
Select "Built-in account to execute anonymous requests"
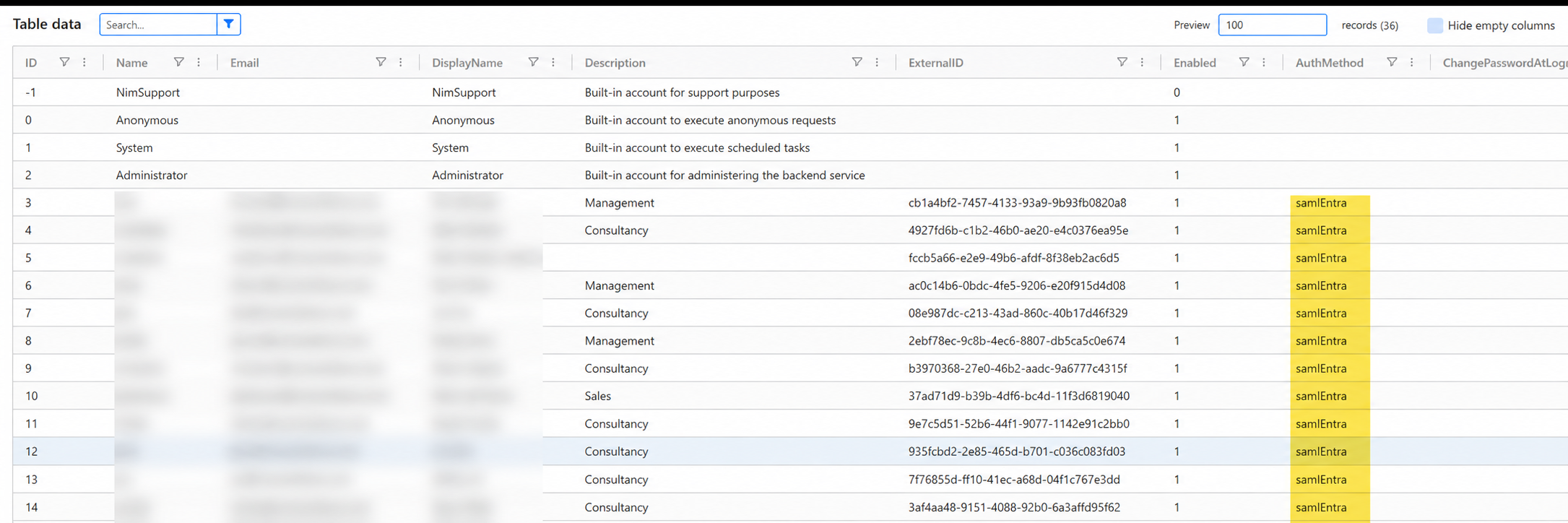pos(710,120)
